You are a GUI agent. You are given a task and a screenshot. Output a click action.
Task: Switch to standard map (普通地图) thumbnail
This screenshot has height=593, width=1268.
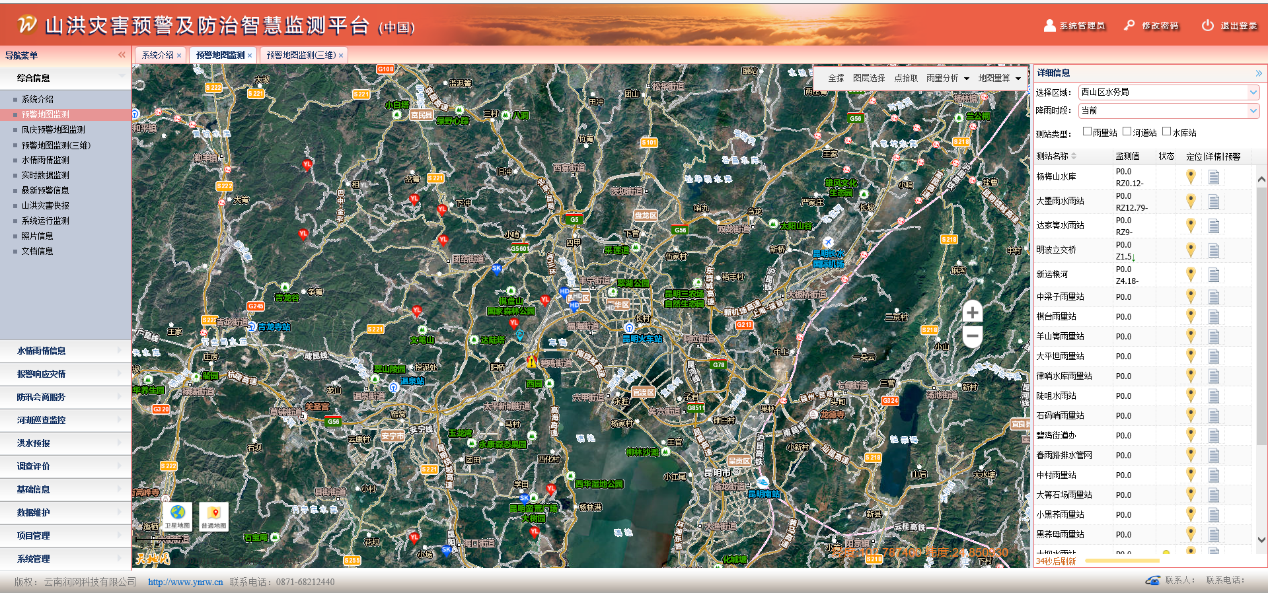pyautogui.click(x=213, y=515)
